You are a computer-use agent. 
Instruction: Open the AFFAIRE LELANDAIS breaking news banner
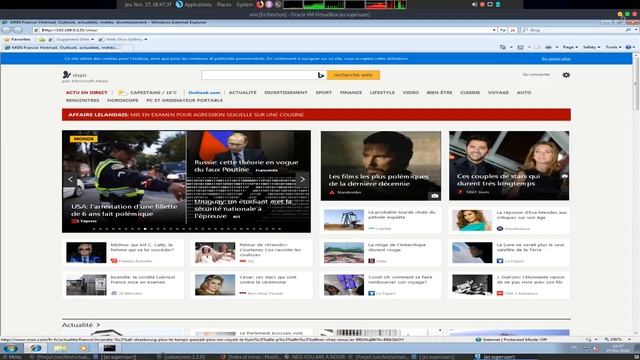coord(316,115)
